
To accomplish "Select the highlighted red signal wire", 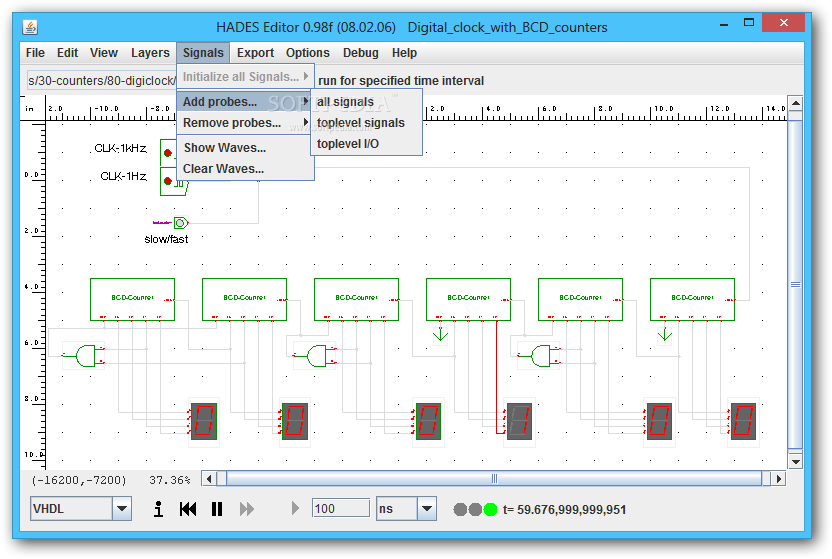I will 497,377.
